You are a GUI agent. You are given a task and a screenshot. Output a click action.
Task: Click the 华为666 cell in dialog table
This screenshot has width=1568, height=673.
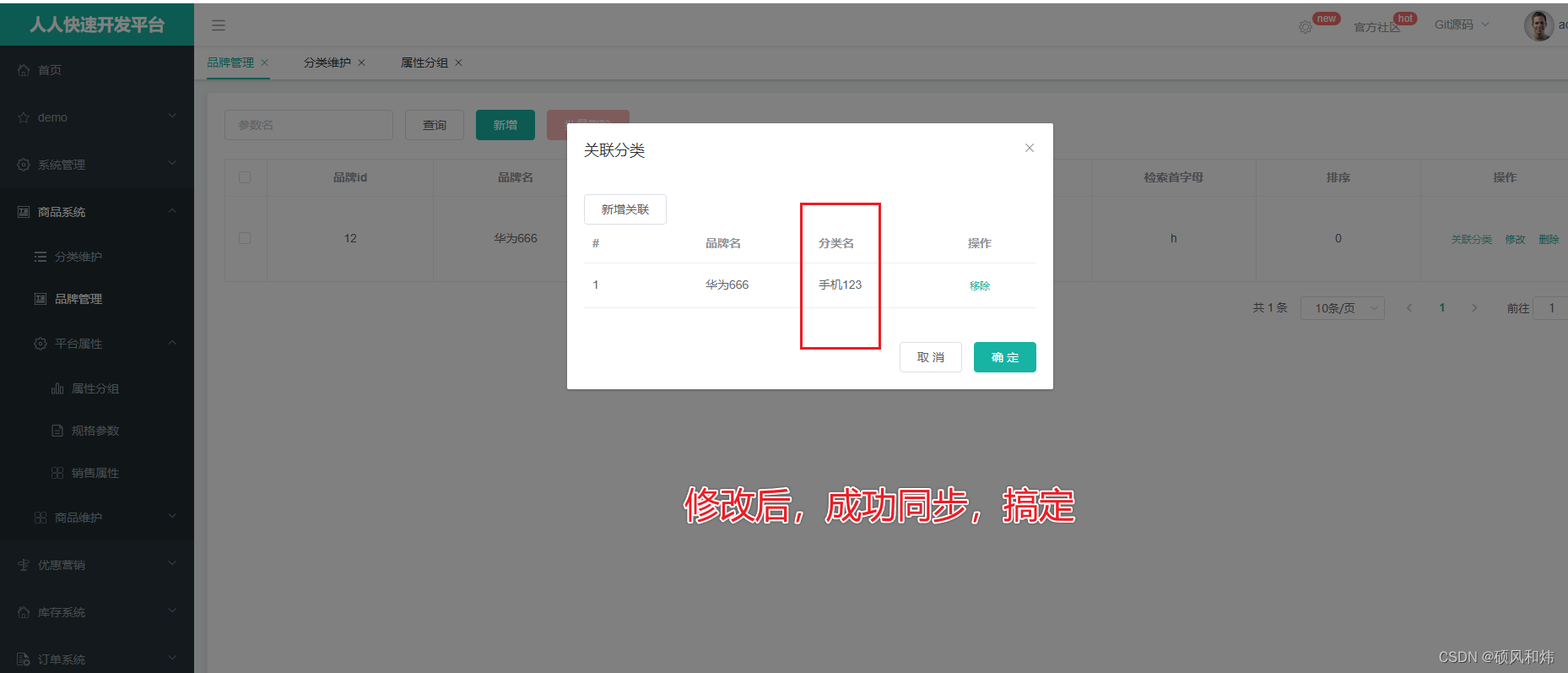tap(727, 285)
